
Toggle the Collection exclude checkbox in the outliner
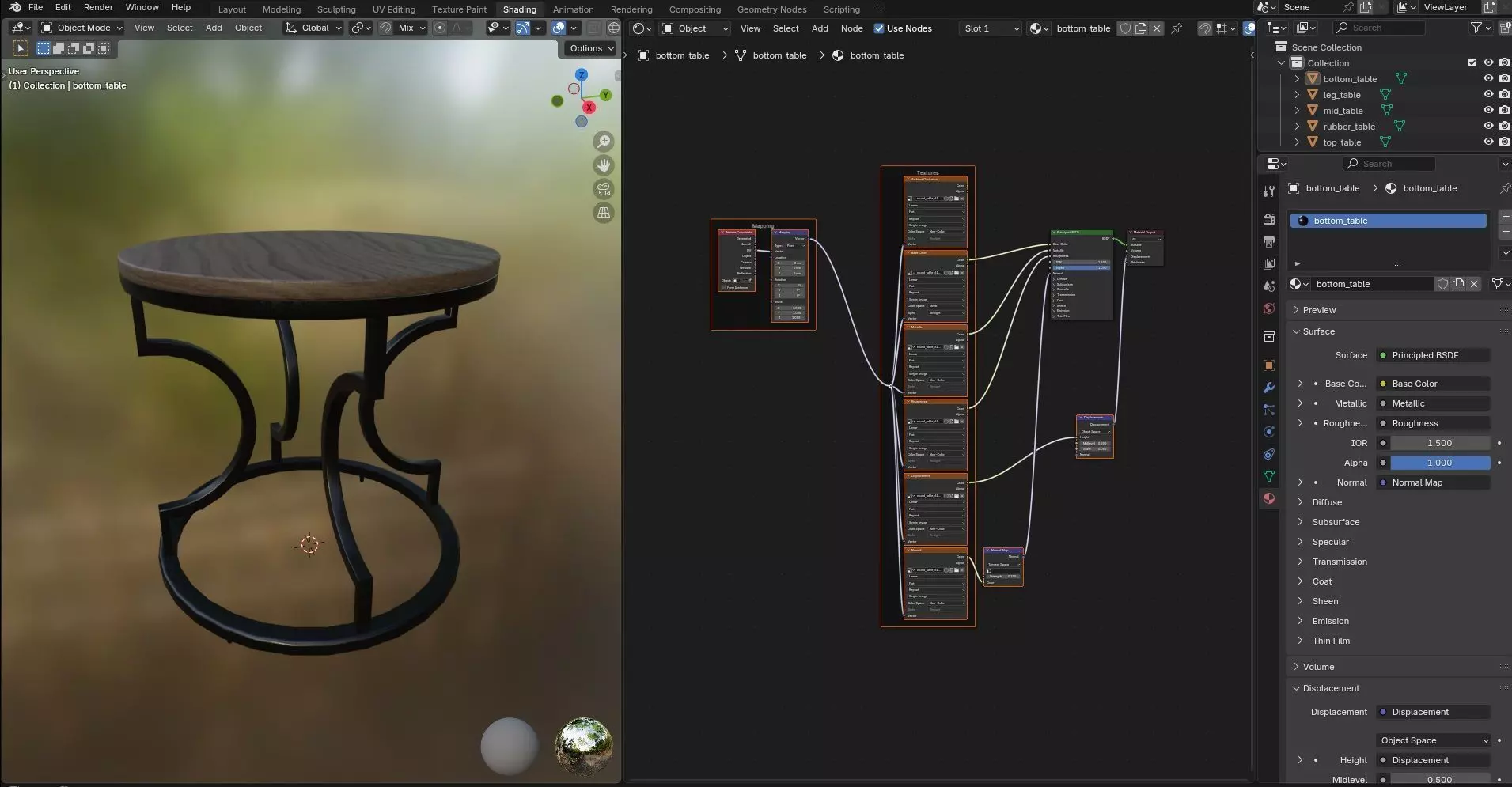coord(1472,62)
